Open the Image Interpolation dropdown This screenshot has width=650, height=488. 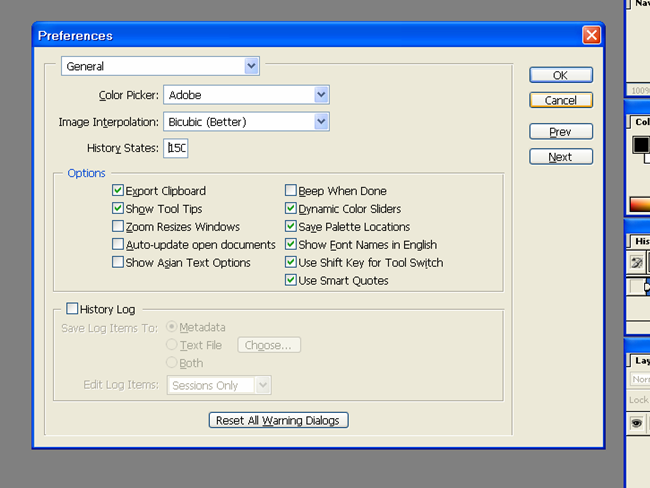click(x=321, y=122)
